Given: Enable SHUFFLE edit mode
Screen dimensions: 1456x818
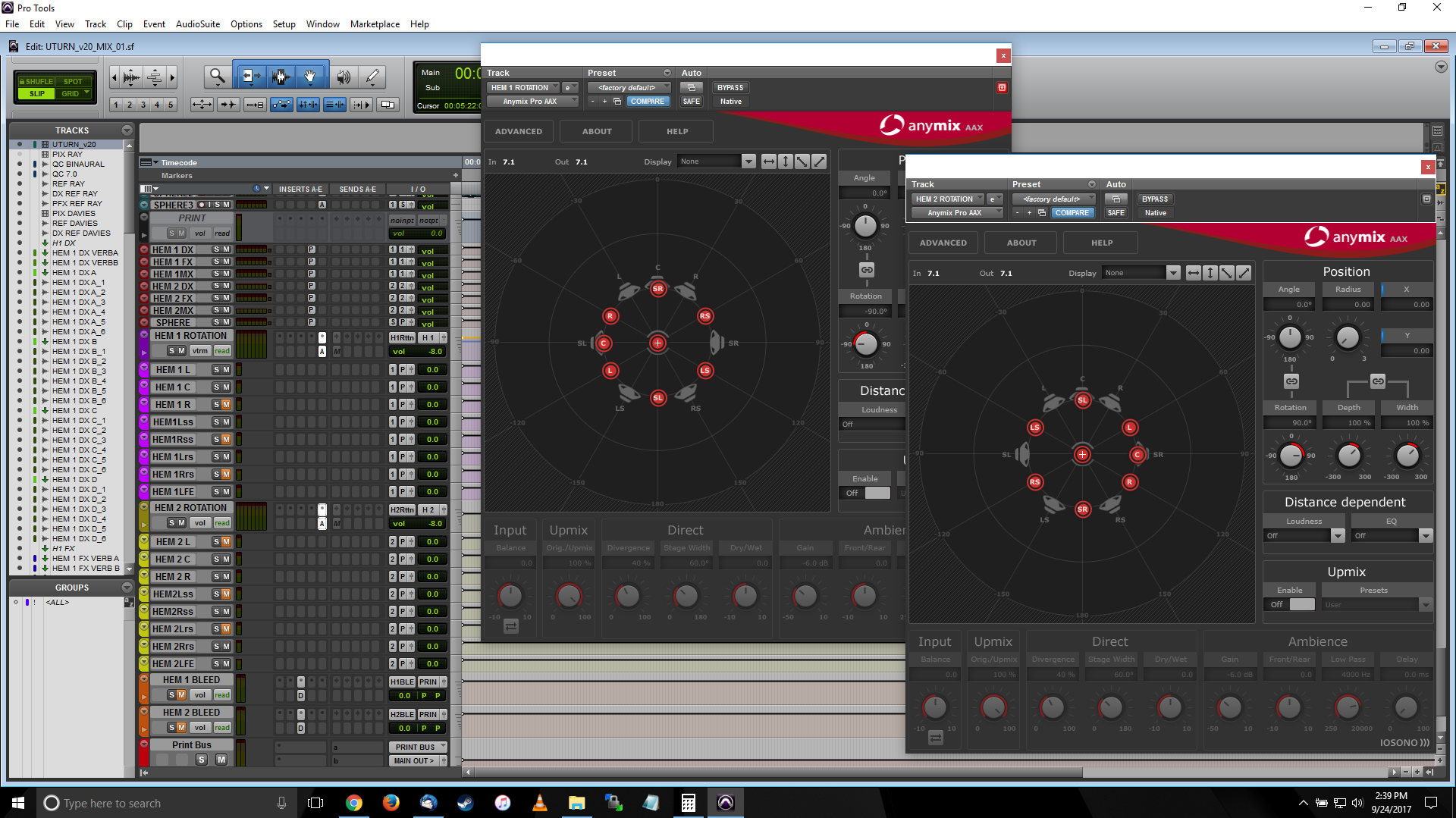Looking at the screenshot, I should [36, 81].
